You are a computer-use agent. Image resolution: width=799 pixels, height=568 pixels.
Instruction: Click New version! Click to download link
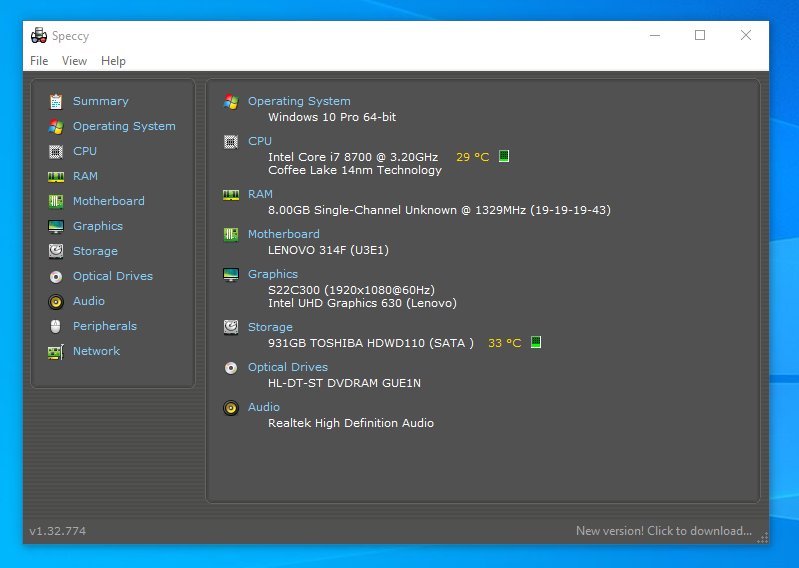[x=664, y=530]
